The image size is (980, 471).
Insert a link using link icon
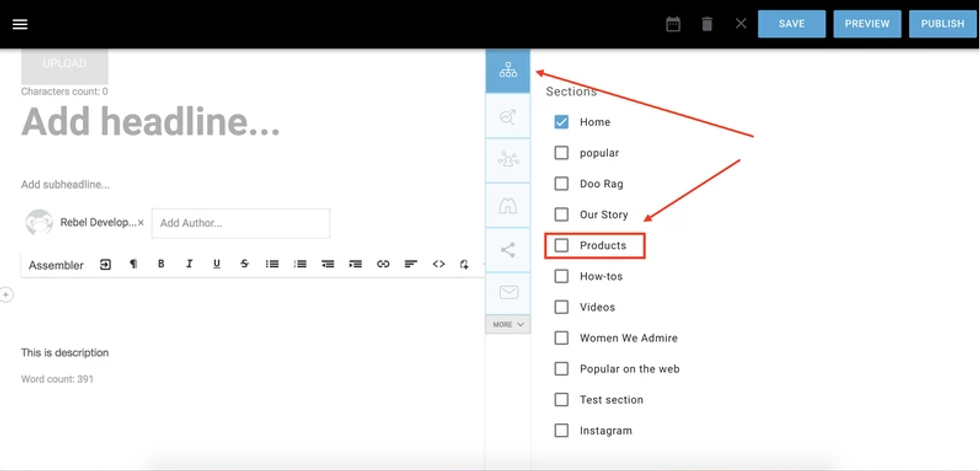383,264
